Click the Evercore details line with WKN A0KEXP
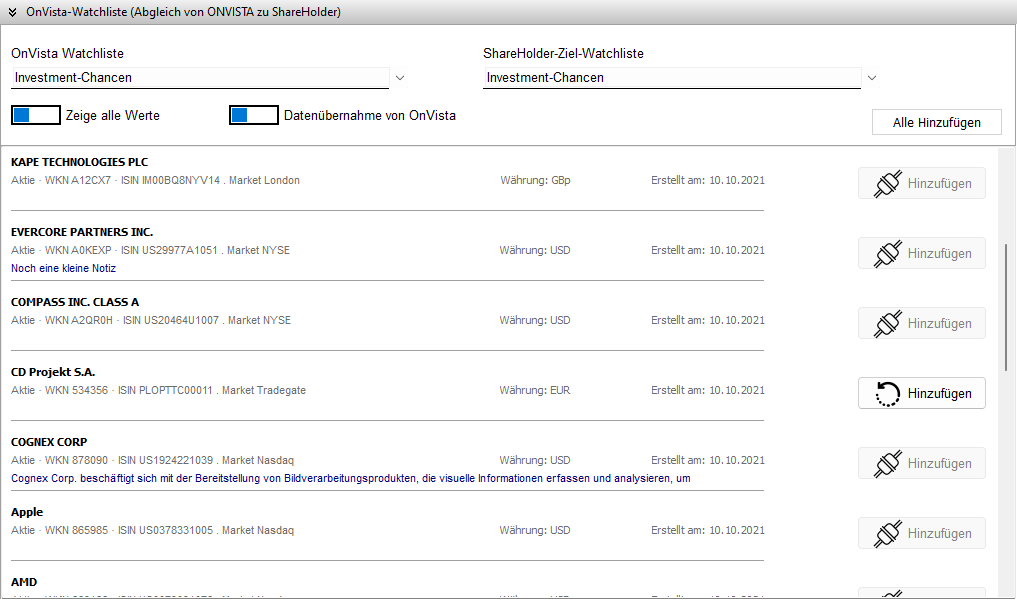1017x600 pixels. coord(150,250)
